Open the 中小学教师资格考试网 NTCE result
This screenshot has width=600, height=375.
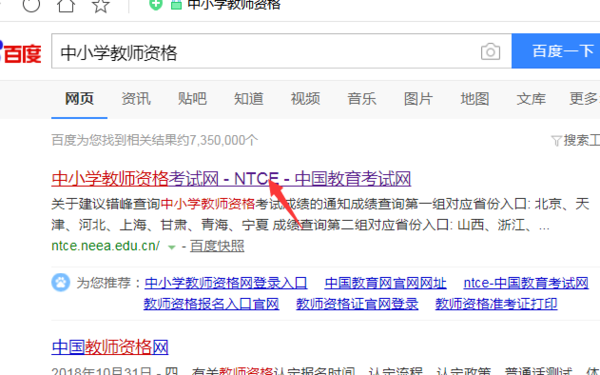tap(231, 179)
